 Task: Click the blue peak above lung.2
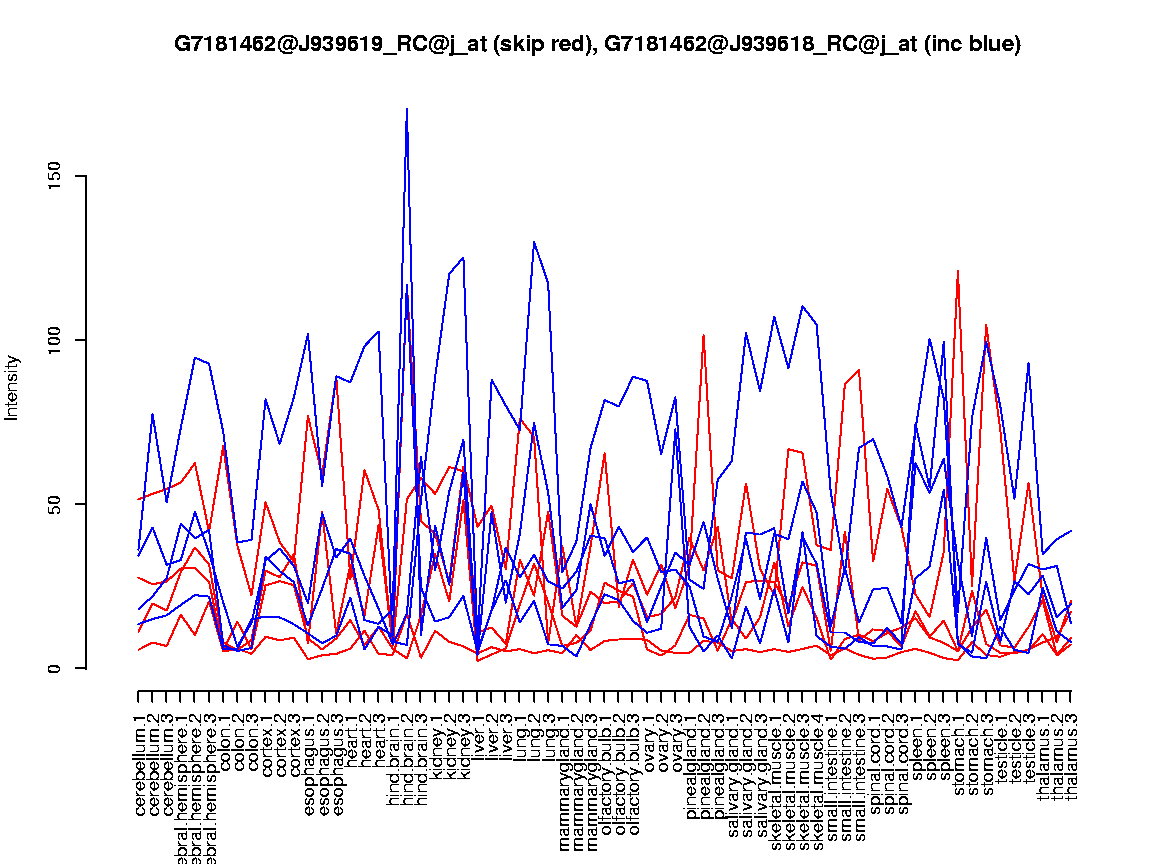pos(534,242)
